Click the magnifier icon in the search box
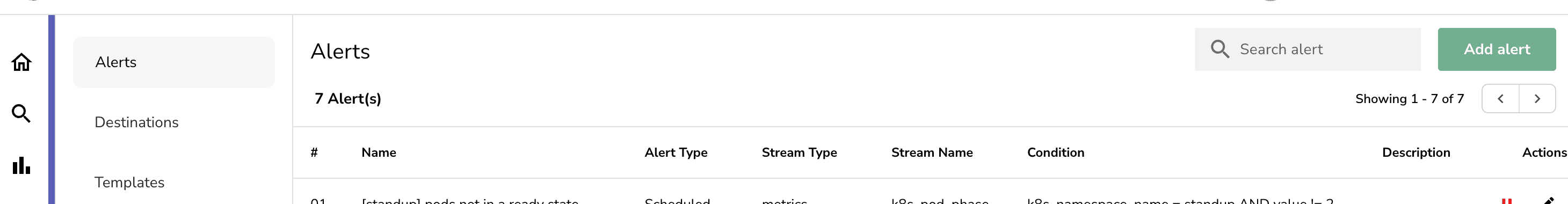Screen dimensions: 1568x204 pos(1219,49)
